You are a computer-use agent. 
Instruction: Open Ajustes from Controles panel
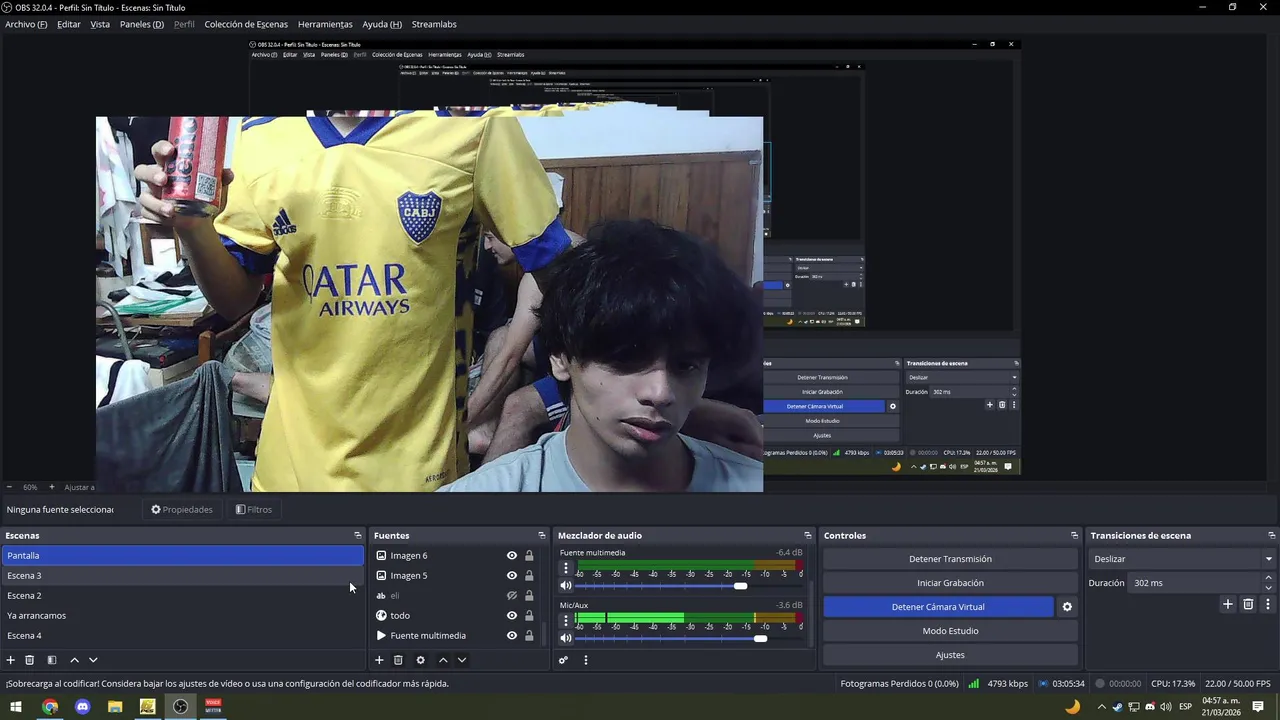click(x=950, y=655)
